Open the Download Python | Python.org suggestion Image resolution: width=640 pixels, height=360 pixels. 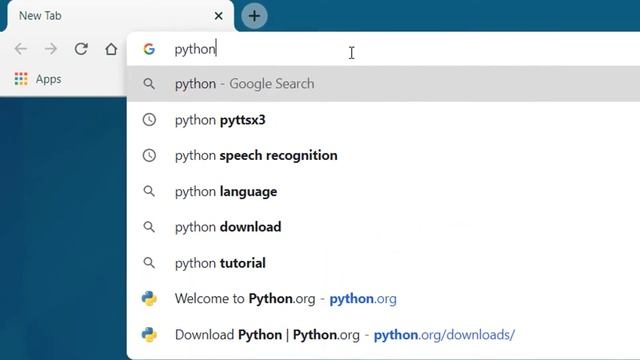[384, 335]
